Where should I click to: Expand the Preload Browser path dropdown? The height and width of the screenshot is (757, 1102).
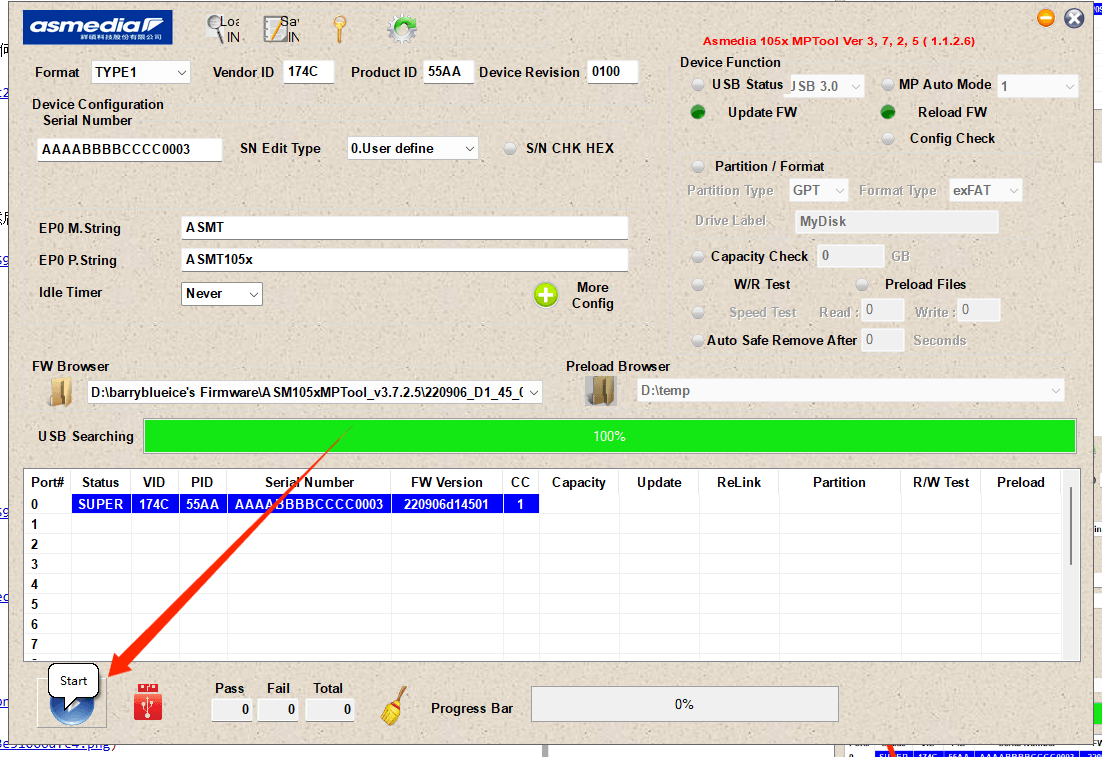point(1055,391)
